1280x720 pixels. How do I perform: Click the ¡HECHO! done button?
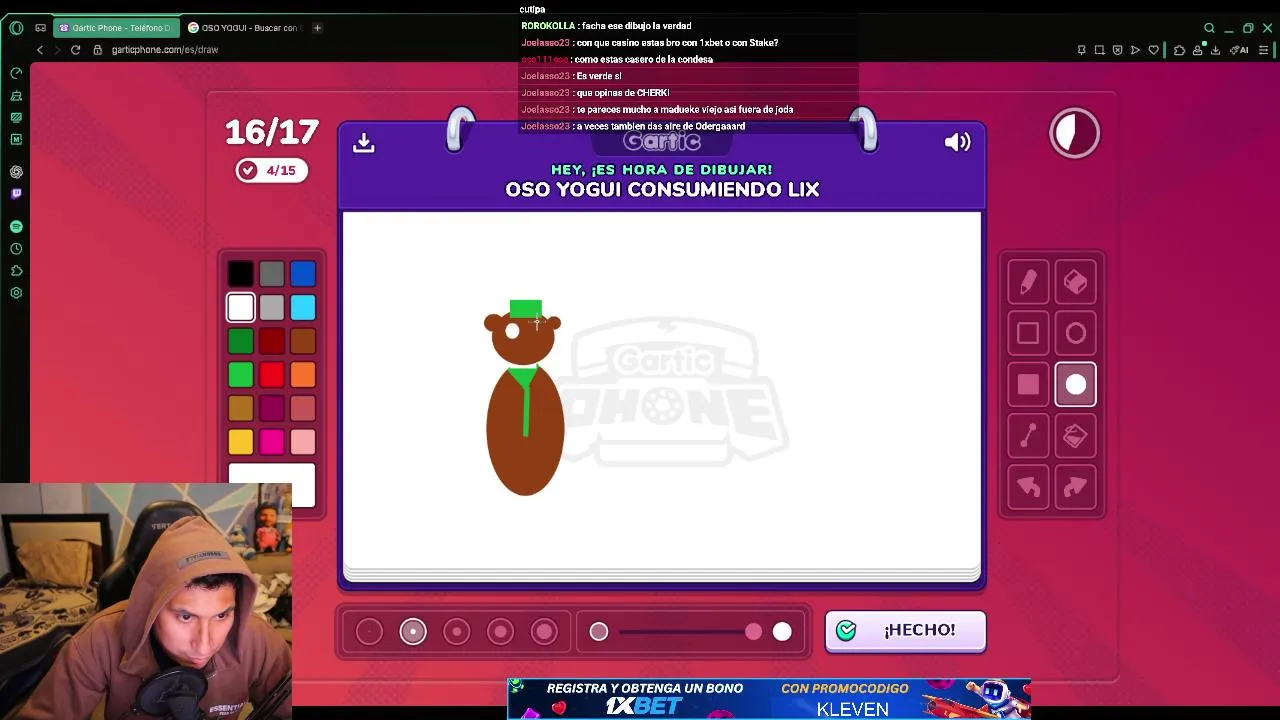905,631
